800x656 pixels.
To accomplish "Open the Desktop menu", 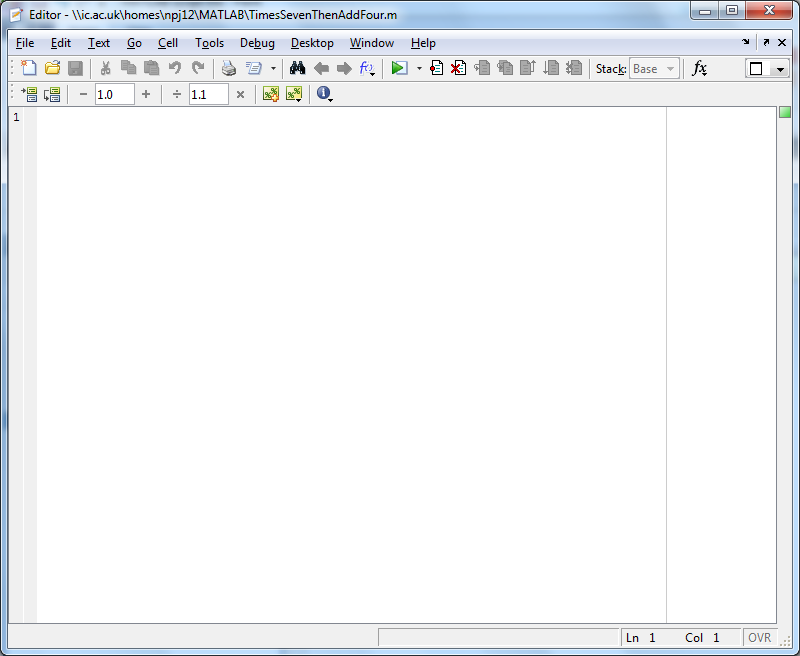I will pyautogui.click(x=312, y=43).
